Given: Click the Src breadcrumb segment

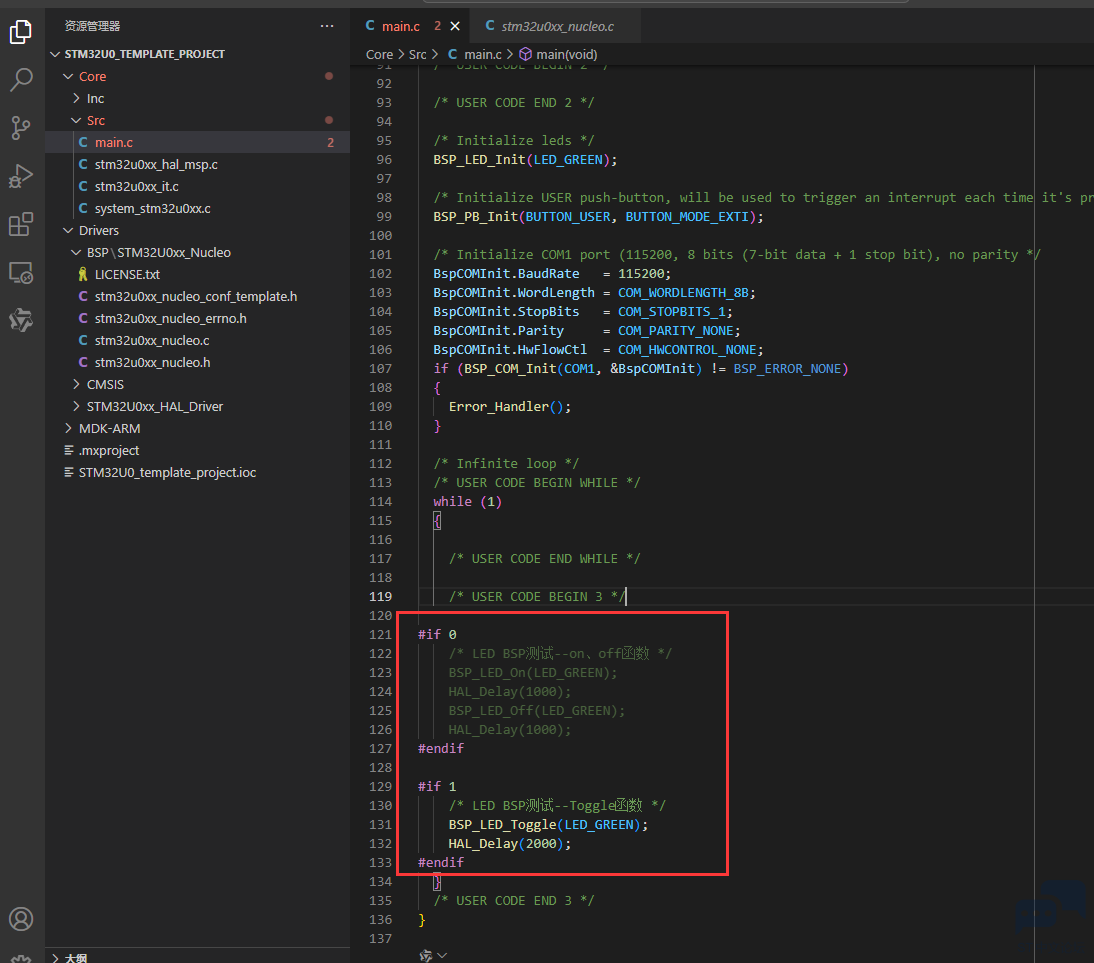Looking at the screenshot, I should 417,54.
